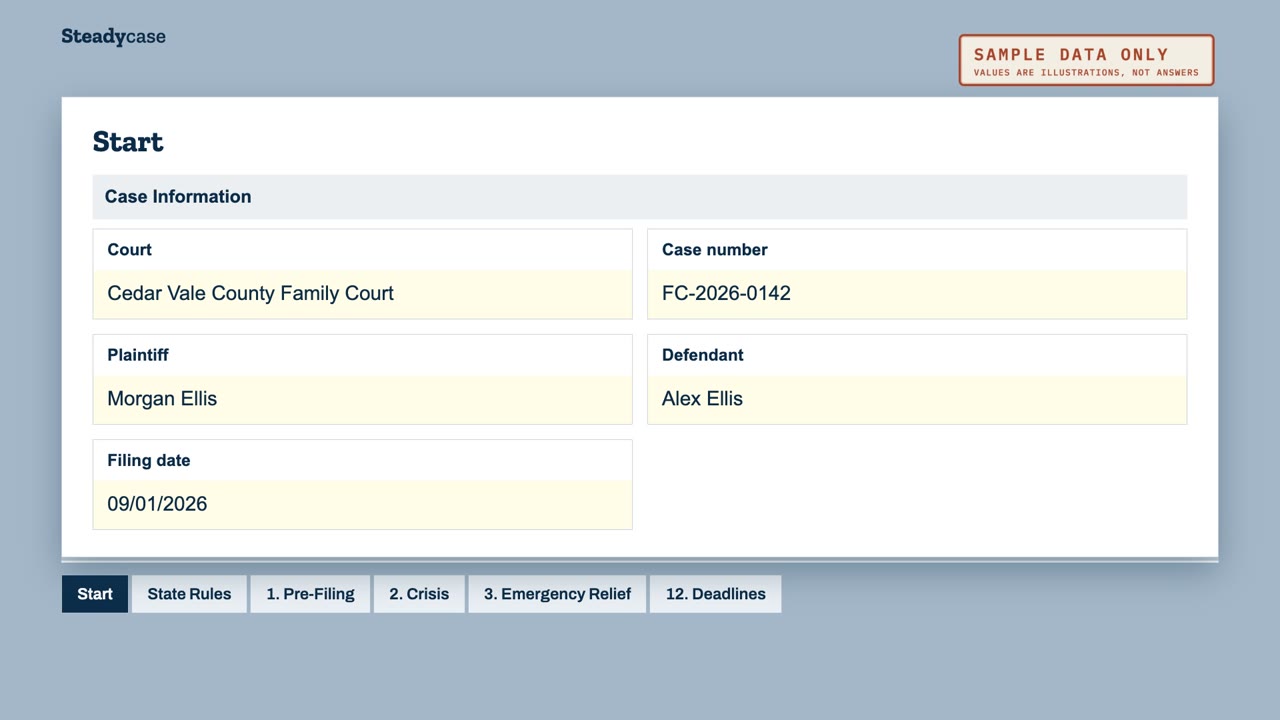Click the Case number input field
The width and height of the screenshot is (1280, 720).
[x=917, y=294]
